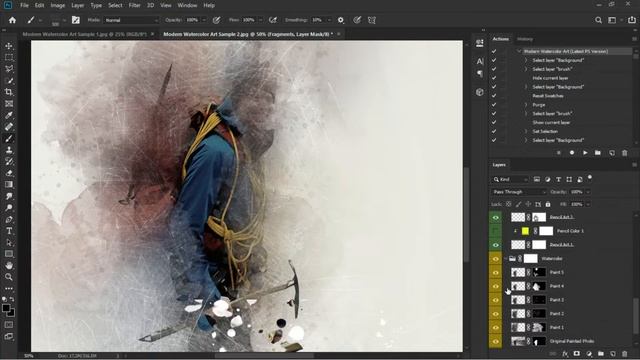Switch to Modern Watercolor Art Sample 1 tab
Viewport: 640px width, 360px height.
84,34
